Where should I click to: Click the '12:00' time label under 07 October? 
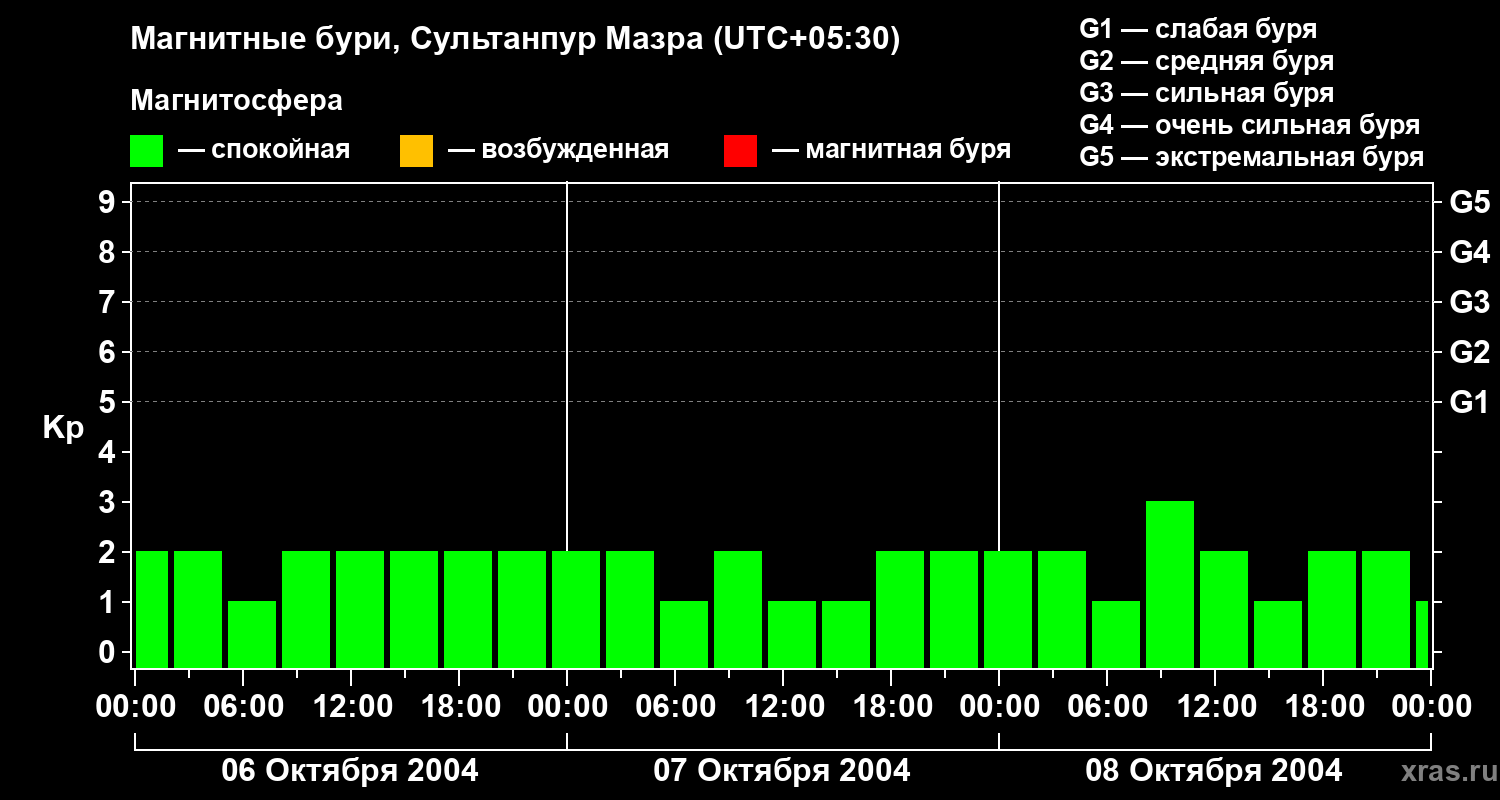tap(784, 707)
